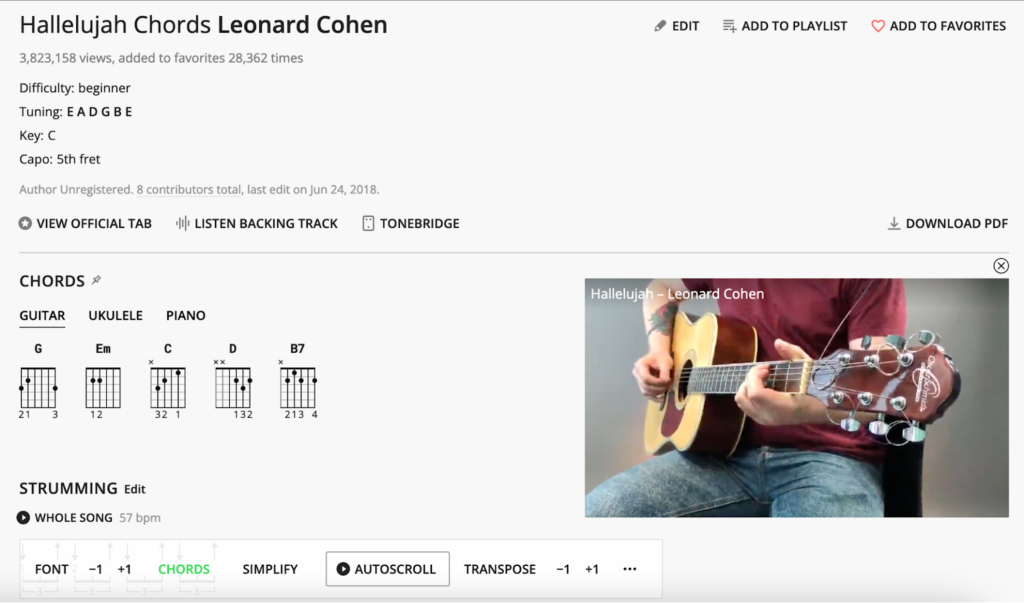Select the B7 chord diagram

pos(297,383)
